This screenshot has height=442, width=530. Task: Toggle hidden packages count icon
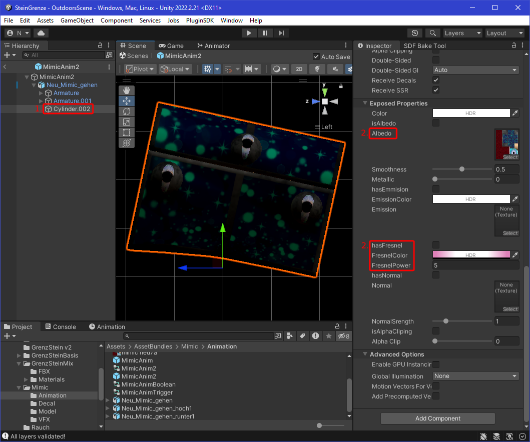343,336
